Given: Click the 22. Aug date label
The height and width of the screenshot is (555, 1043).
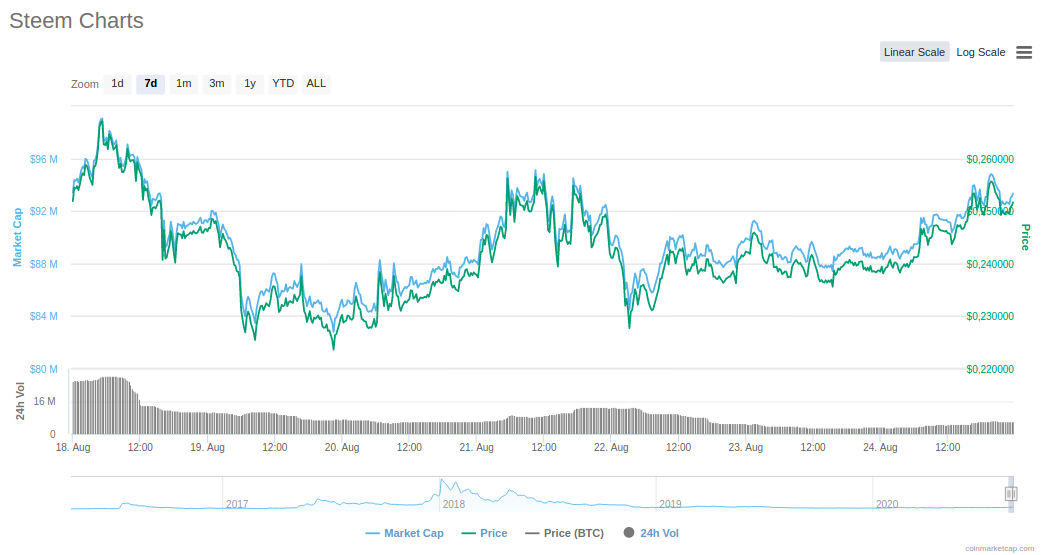Looking at the screenshot, I should click(x=611, y=447).
